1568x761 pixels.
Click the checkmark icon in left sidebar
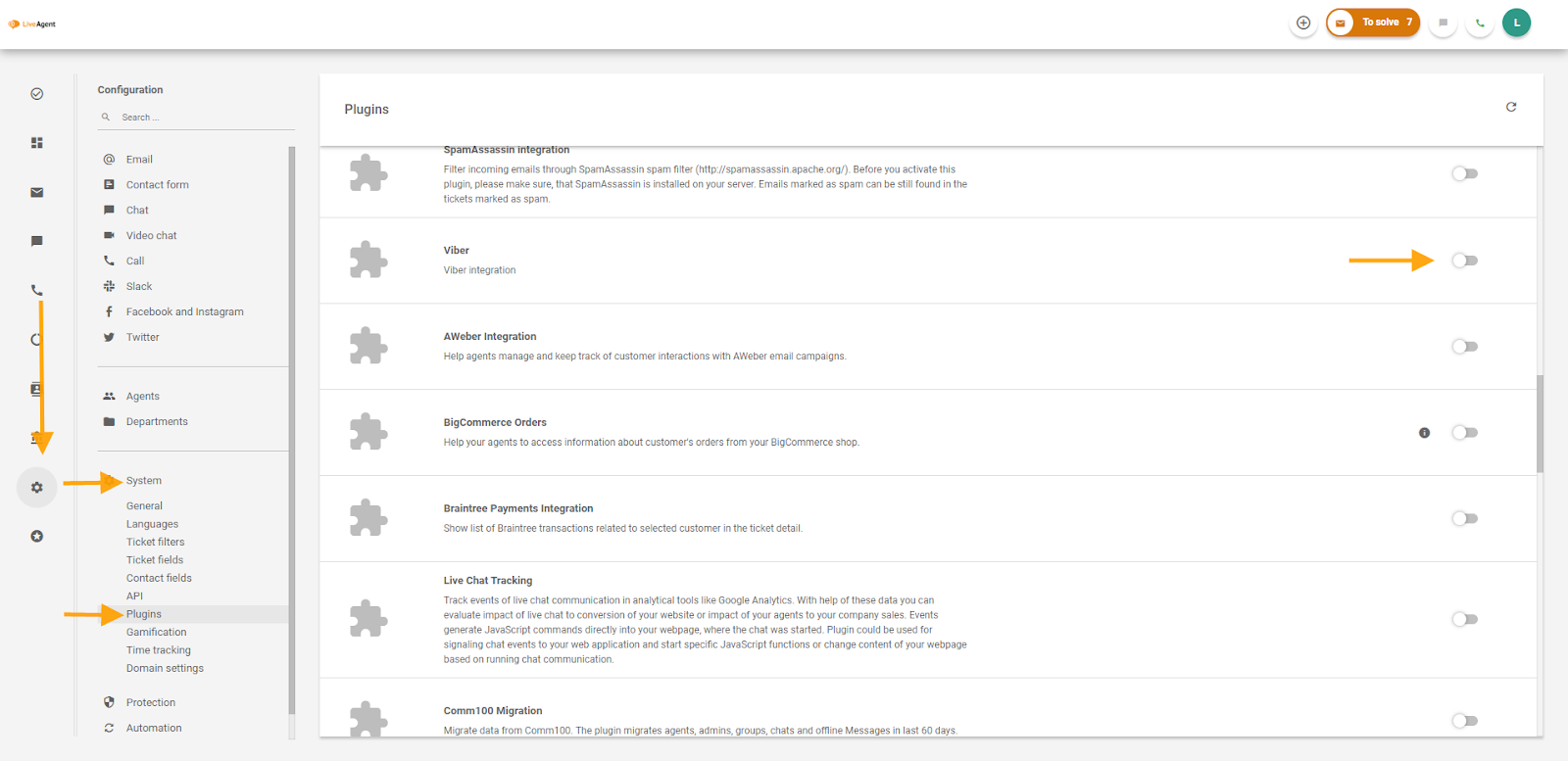pyautogui.click(x=37, y=94)
